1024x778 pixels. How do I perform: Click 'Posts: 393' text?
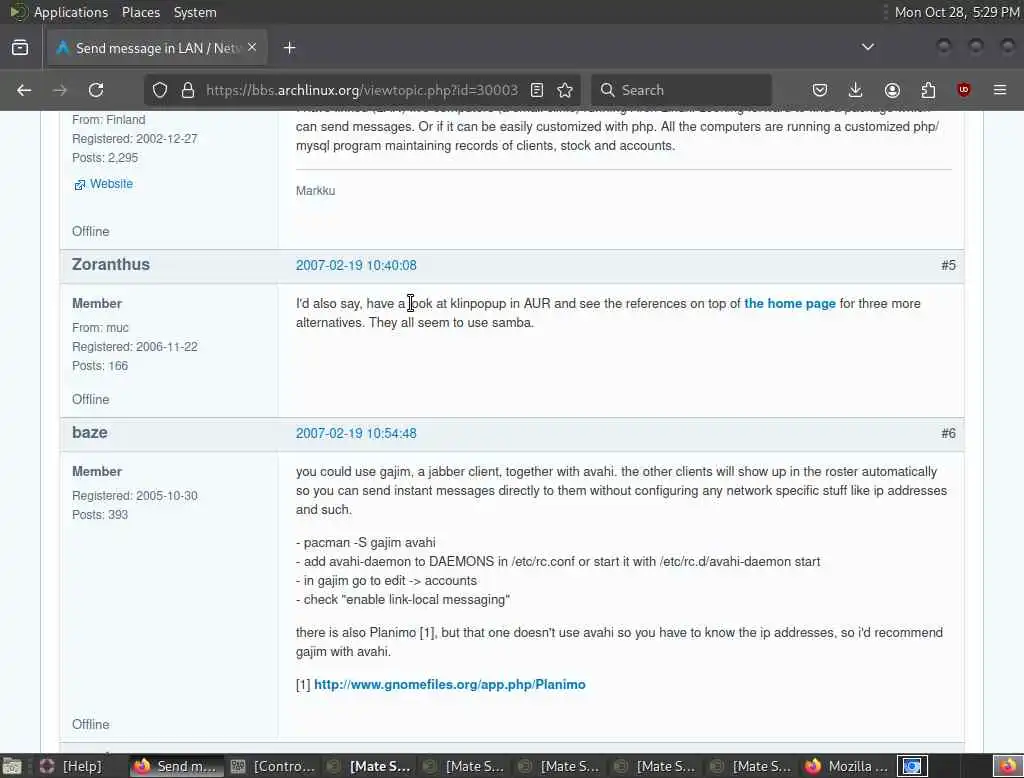[100, 515]
